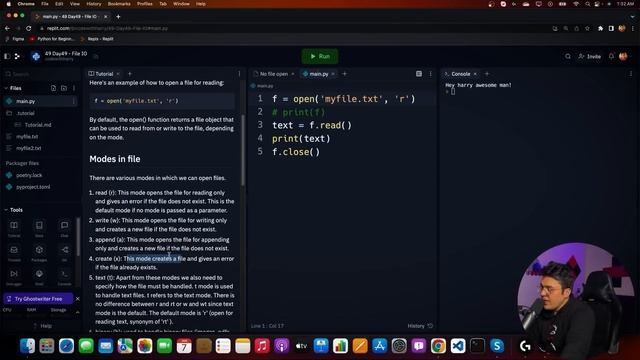Create a new folder icon
Image resolution: width=640 pixels, height=360 pixels.
coord(64,88)
